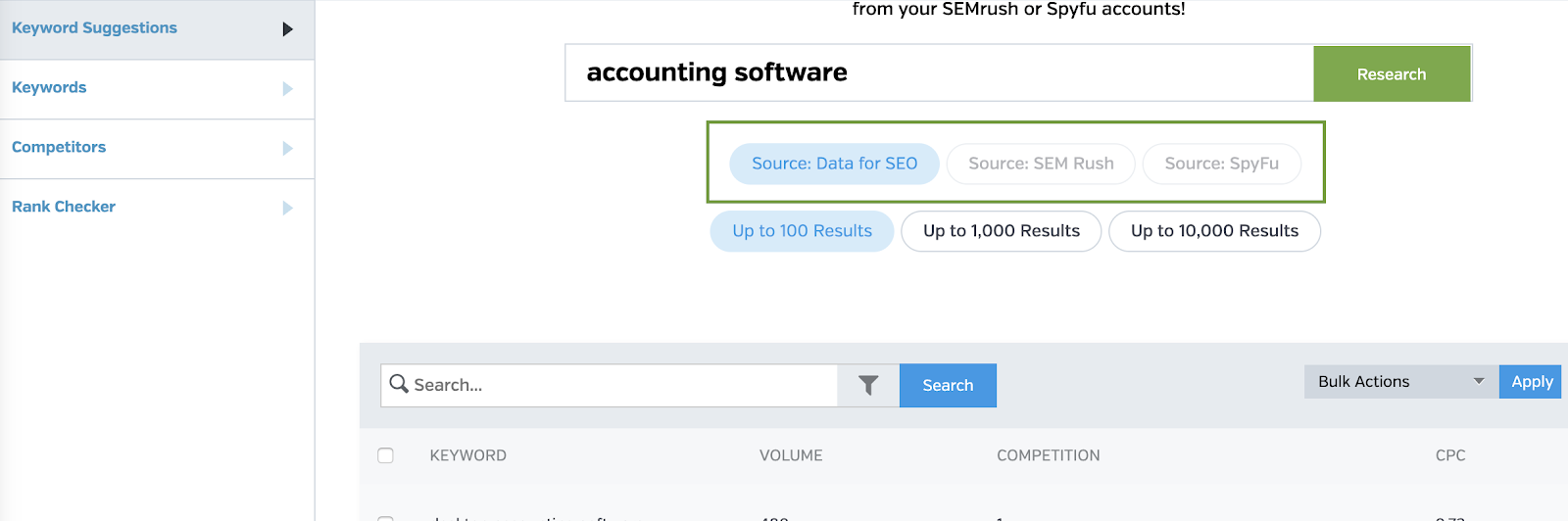This screenshot has width=1568, height=521.
Task: Click the magnifier icon in search box
Action: [x=399, y=384]
